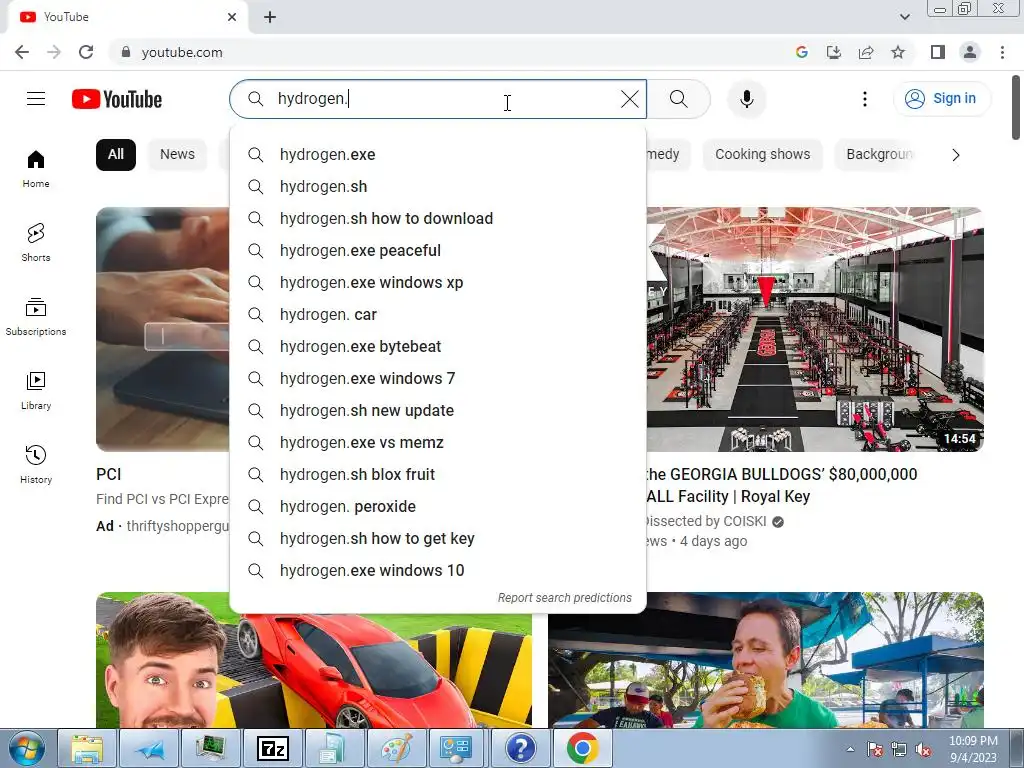This screenshot has height=768, width=1024.
Task: Bookmark this page with star icon
Action: [x=898, y=52]
